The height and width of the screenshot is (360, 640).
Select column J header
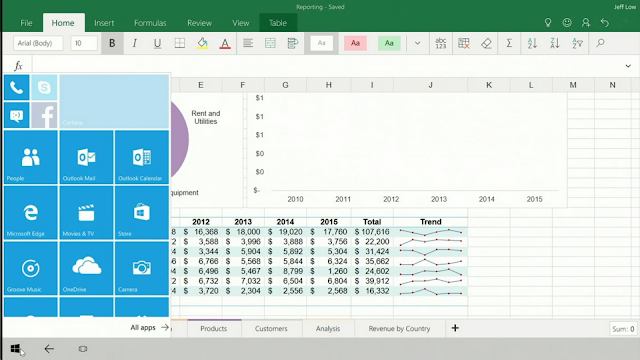coord(431,85)
